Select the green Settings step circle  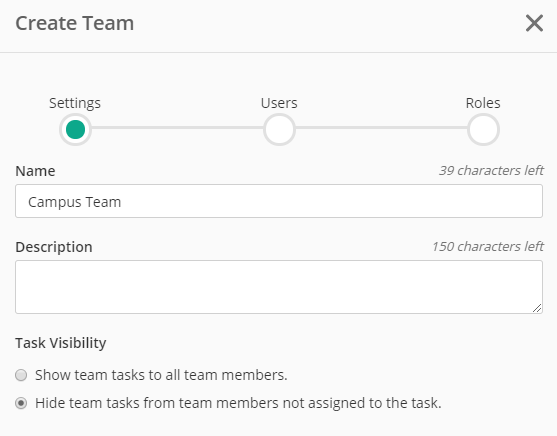click(75, 129)
